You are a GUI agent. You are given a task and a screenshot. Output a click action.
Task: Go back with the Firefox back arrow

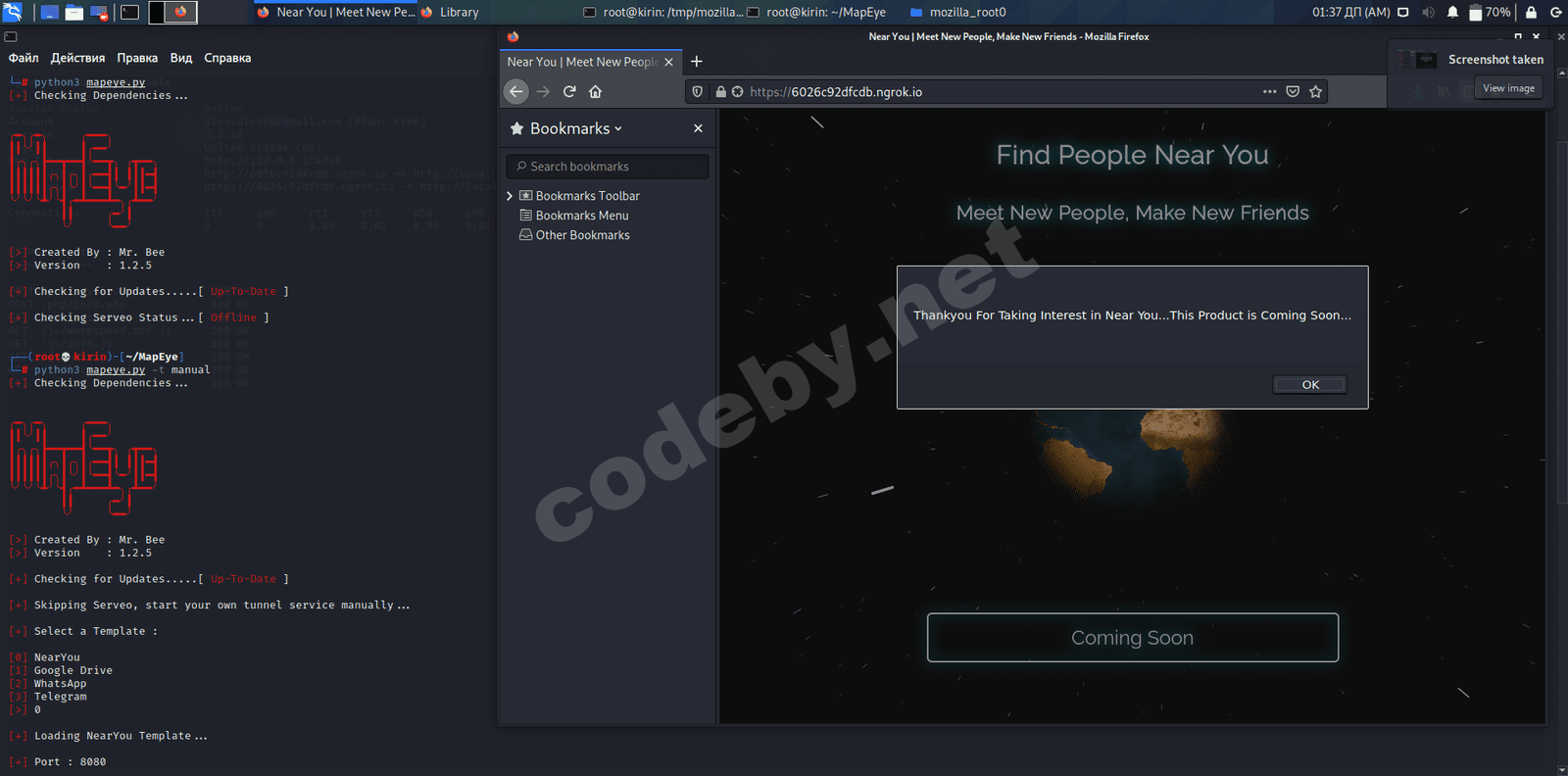516,91
